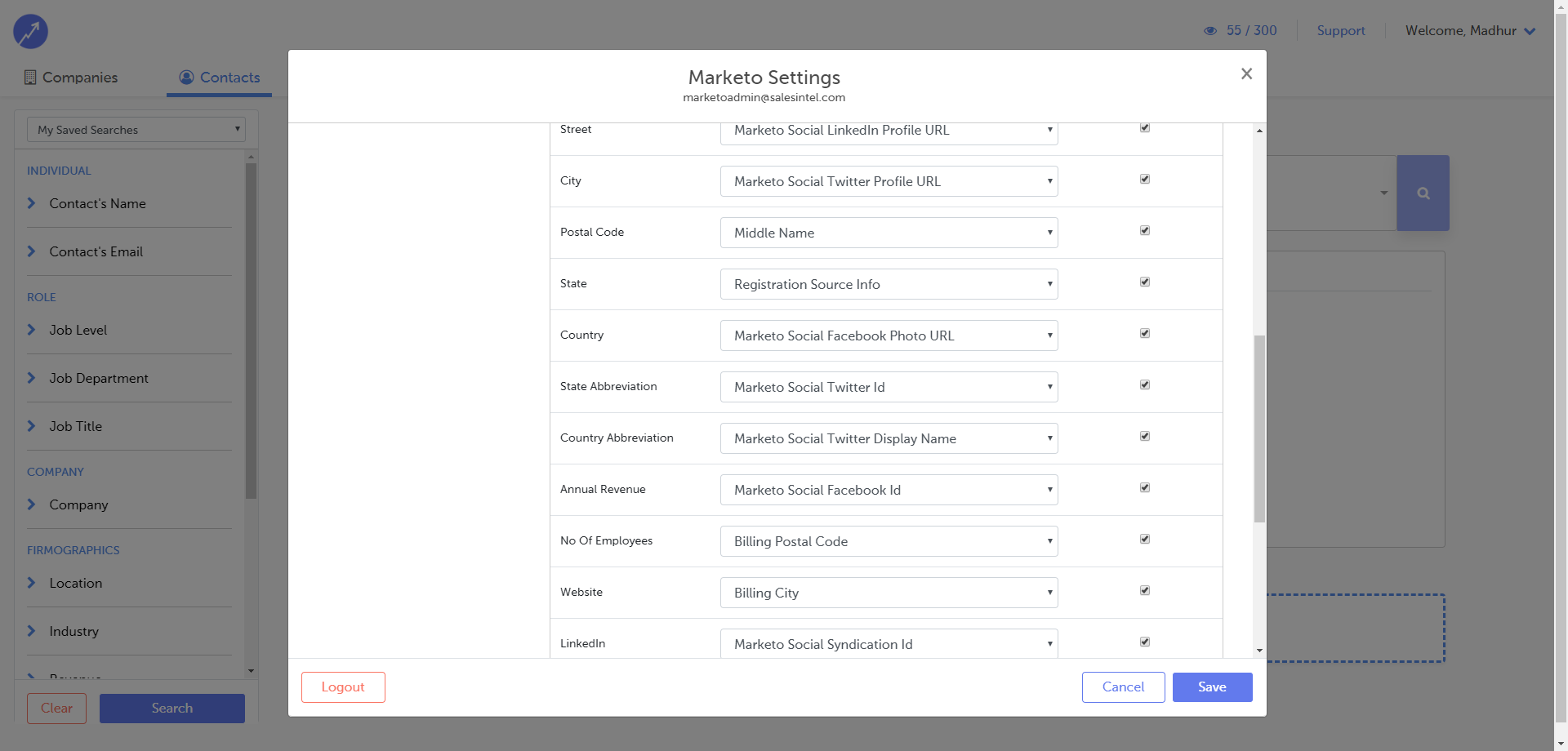The height and width of the screenshot is (751, 1568).
Task: Save the Marketo settings
Action: pos(1213,687)
